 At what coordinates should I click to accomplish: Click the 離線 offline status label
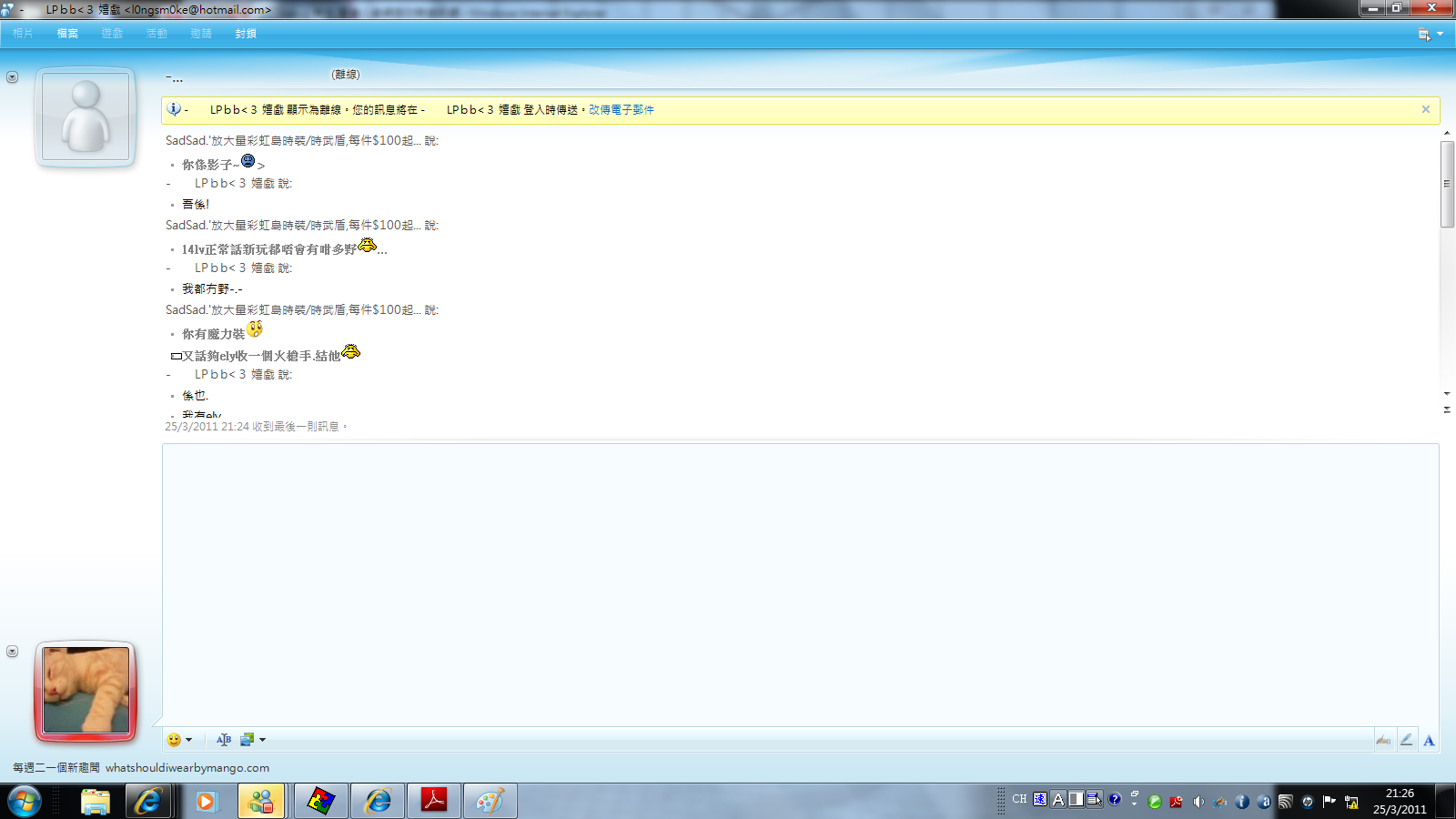346,75
